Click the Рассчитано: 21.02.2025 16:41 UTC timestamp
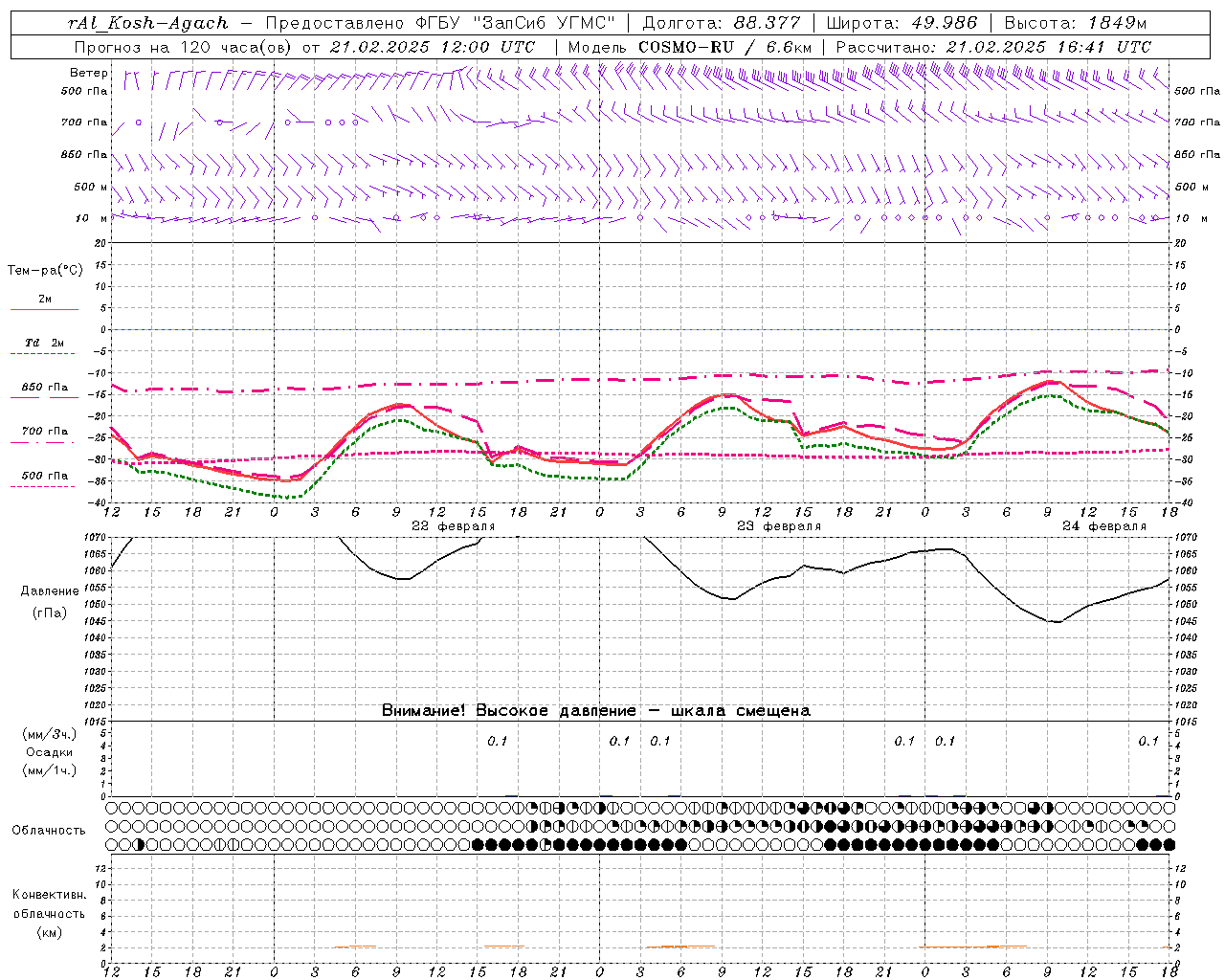This screenshot has height=980, width=1225. coord(993,47)
